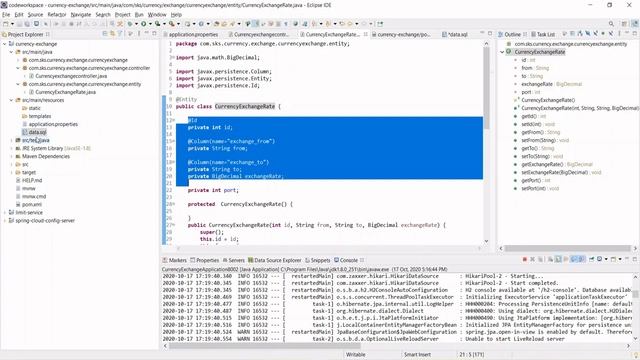Open Project Explorer filter icon

pos(120,34)
